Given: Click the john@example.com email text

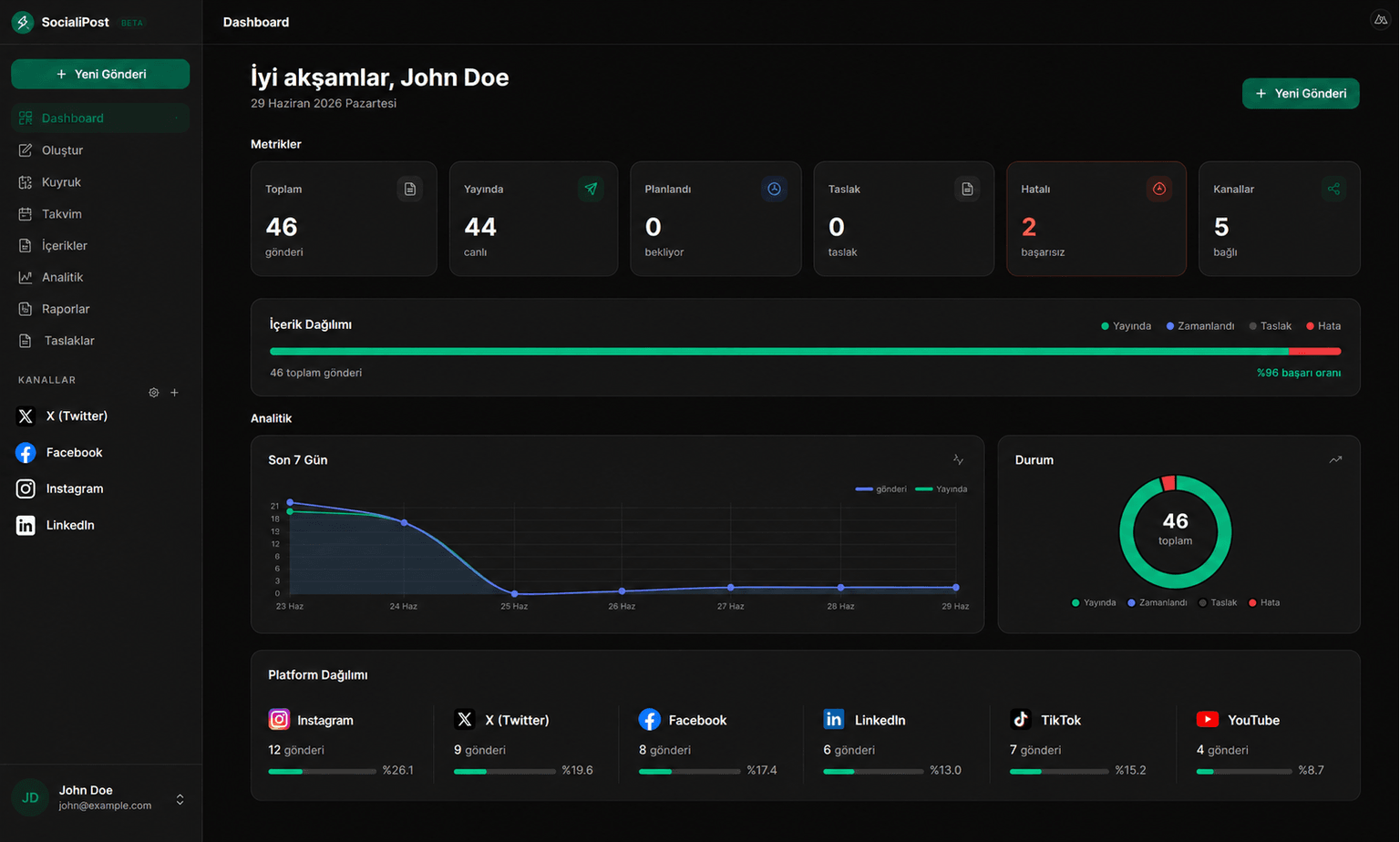Looking at the screenshot, I should click(105, 806).
